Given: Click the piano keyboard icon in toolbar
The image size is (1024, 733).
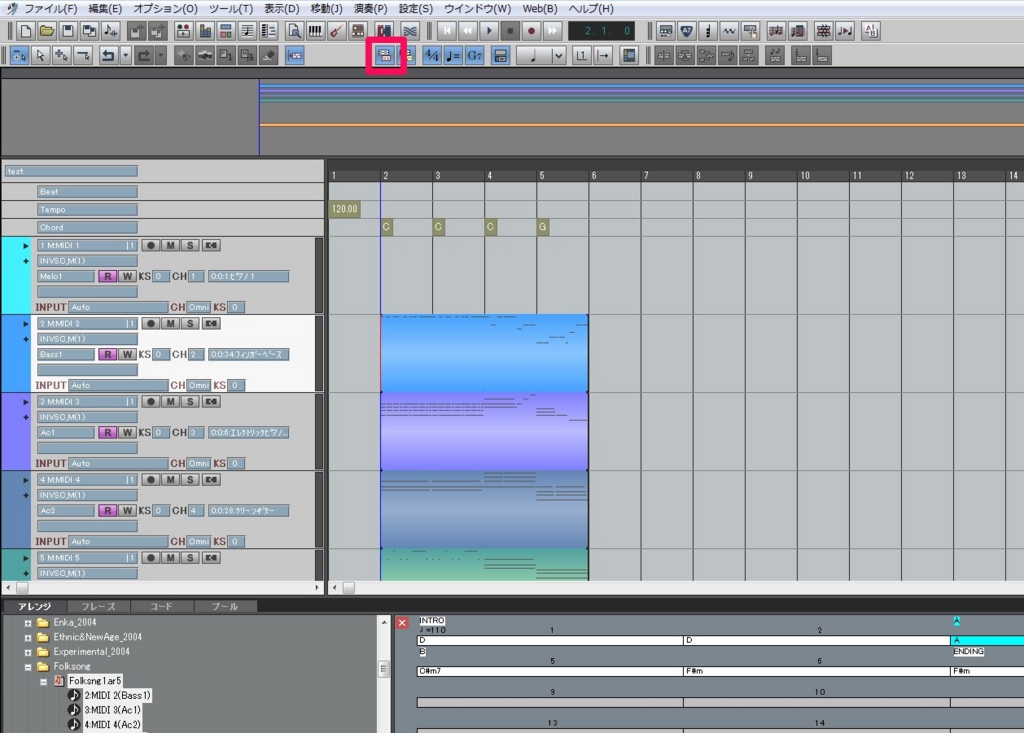Looking at the screenshot, I should pos(315,31).
